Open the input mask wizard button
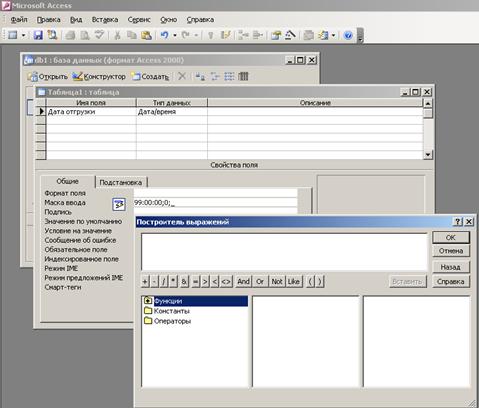 coord(119,204)
